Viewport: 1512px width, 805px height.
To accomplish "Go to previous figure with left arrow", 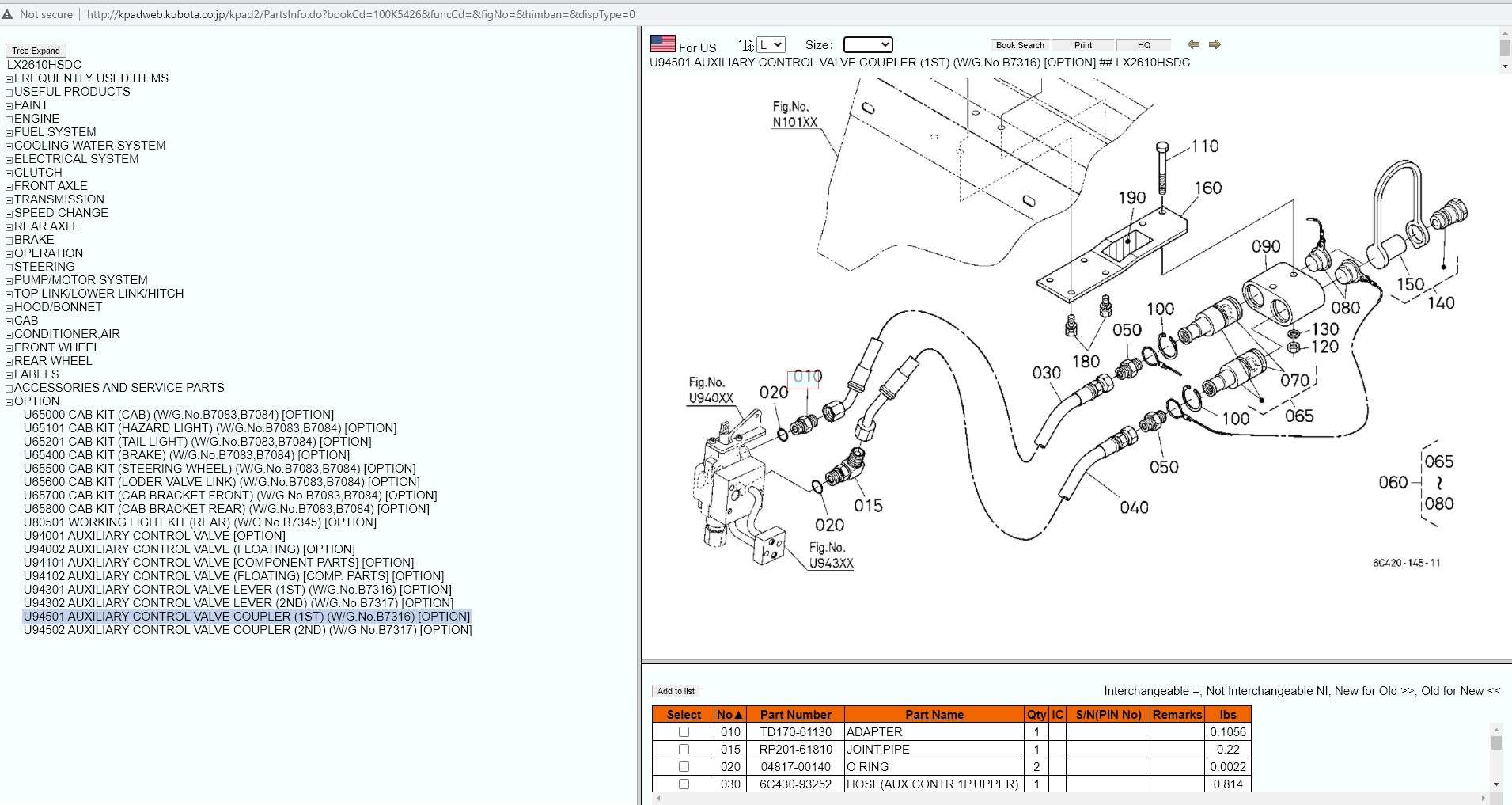I will coord(1193,44).
